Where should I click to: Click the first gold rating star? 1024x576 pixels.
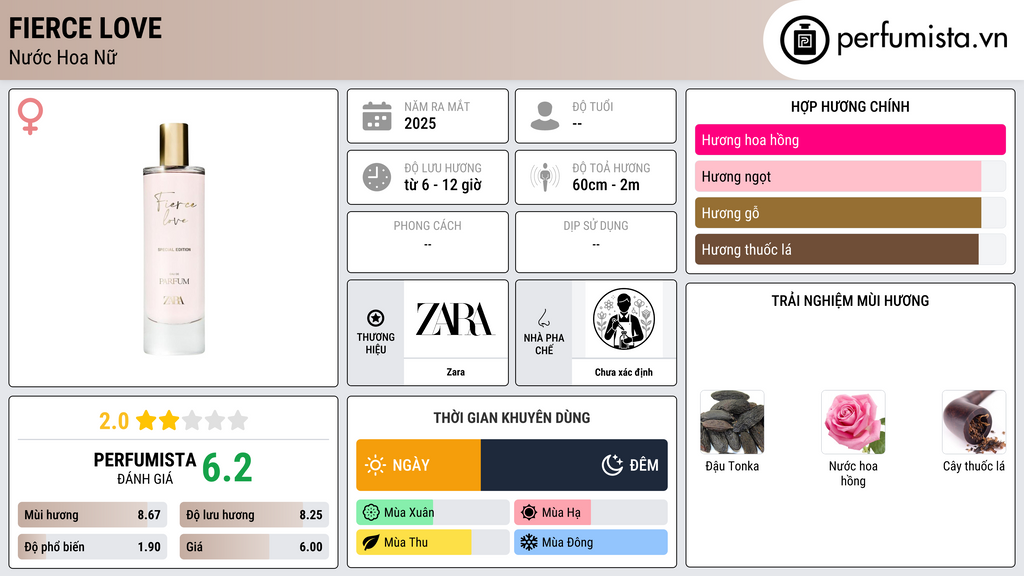[x=146, y=420]
